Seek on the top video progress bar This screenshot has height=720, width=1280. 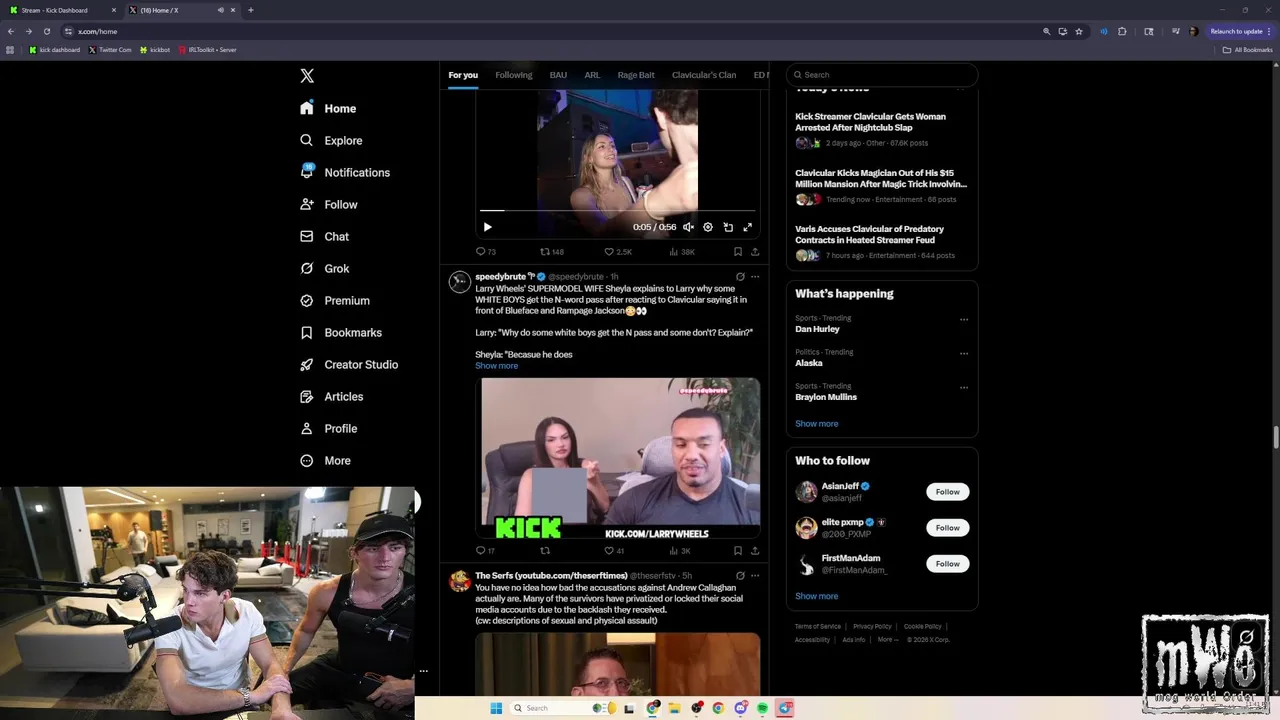click(618, 211)
